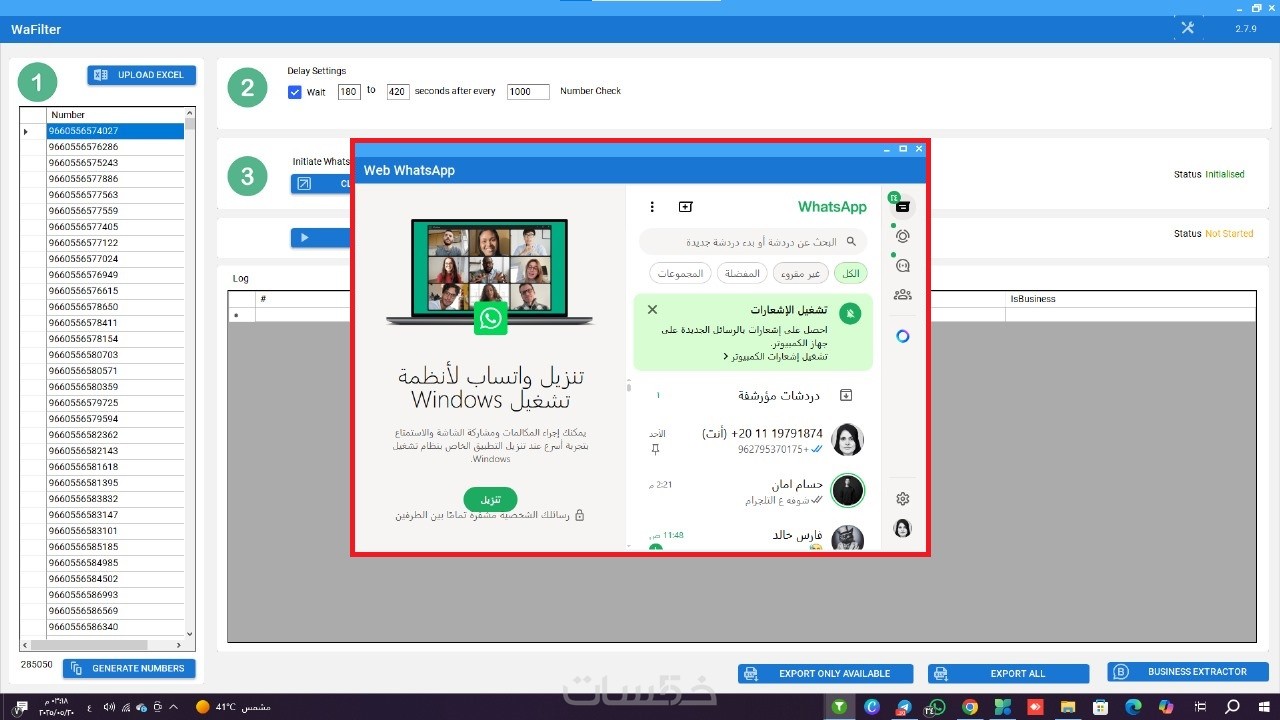
Task: Click the muted bell notification icon
Action: (x=850, y=314)
